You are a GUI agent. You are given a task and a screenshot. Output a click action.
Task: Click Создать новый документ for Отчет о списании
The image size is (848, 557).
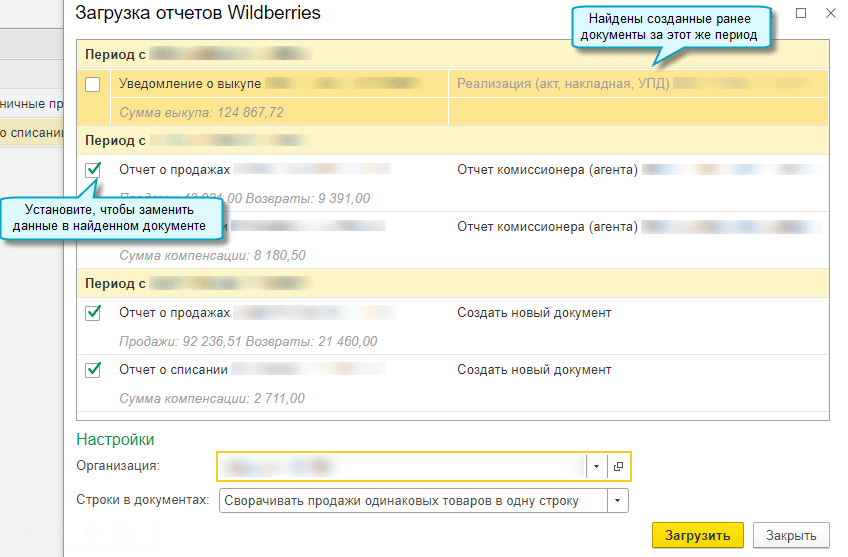[x=534, y=370]
